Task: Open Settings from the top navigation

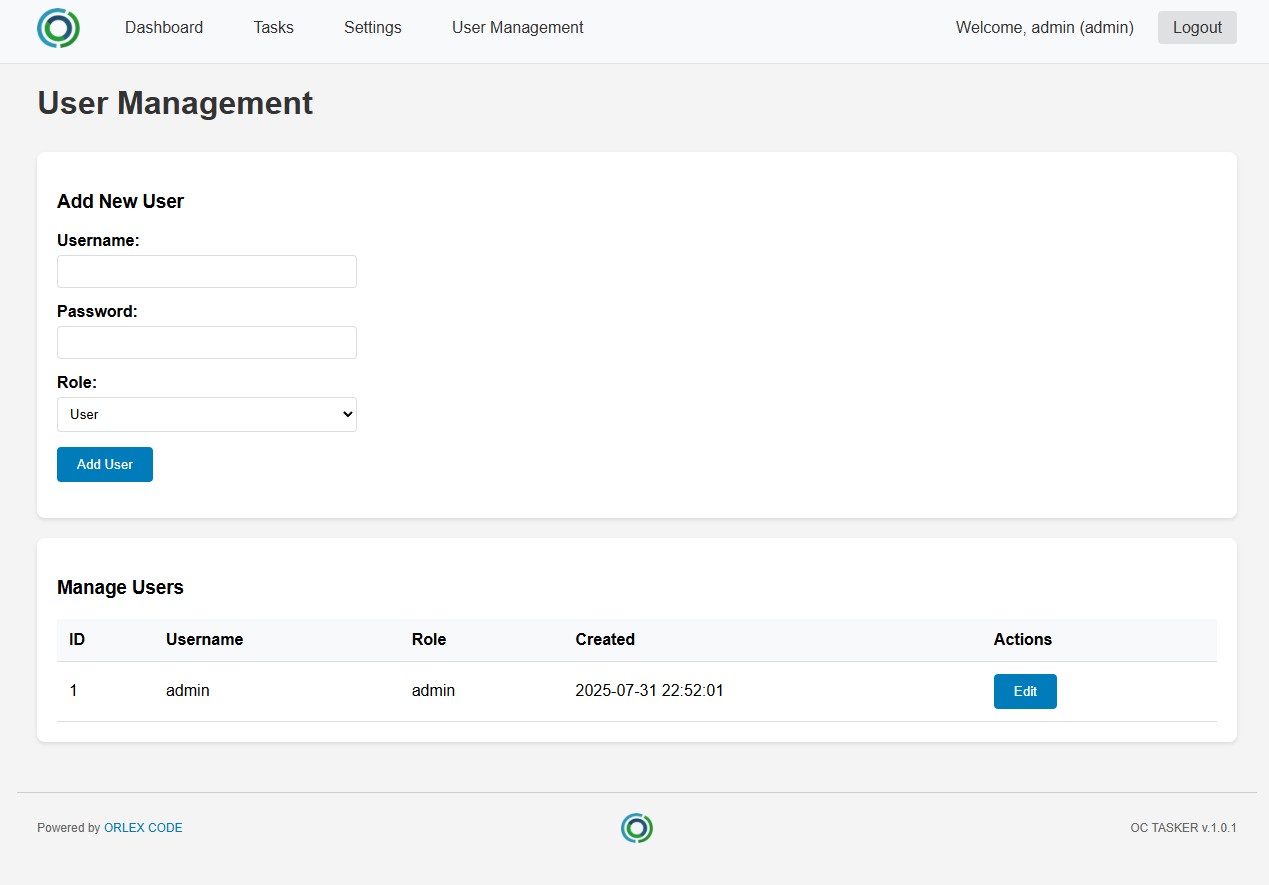Action: tap(372, 28)
